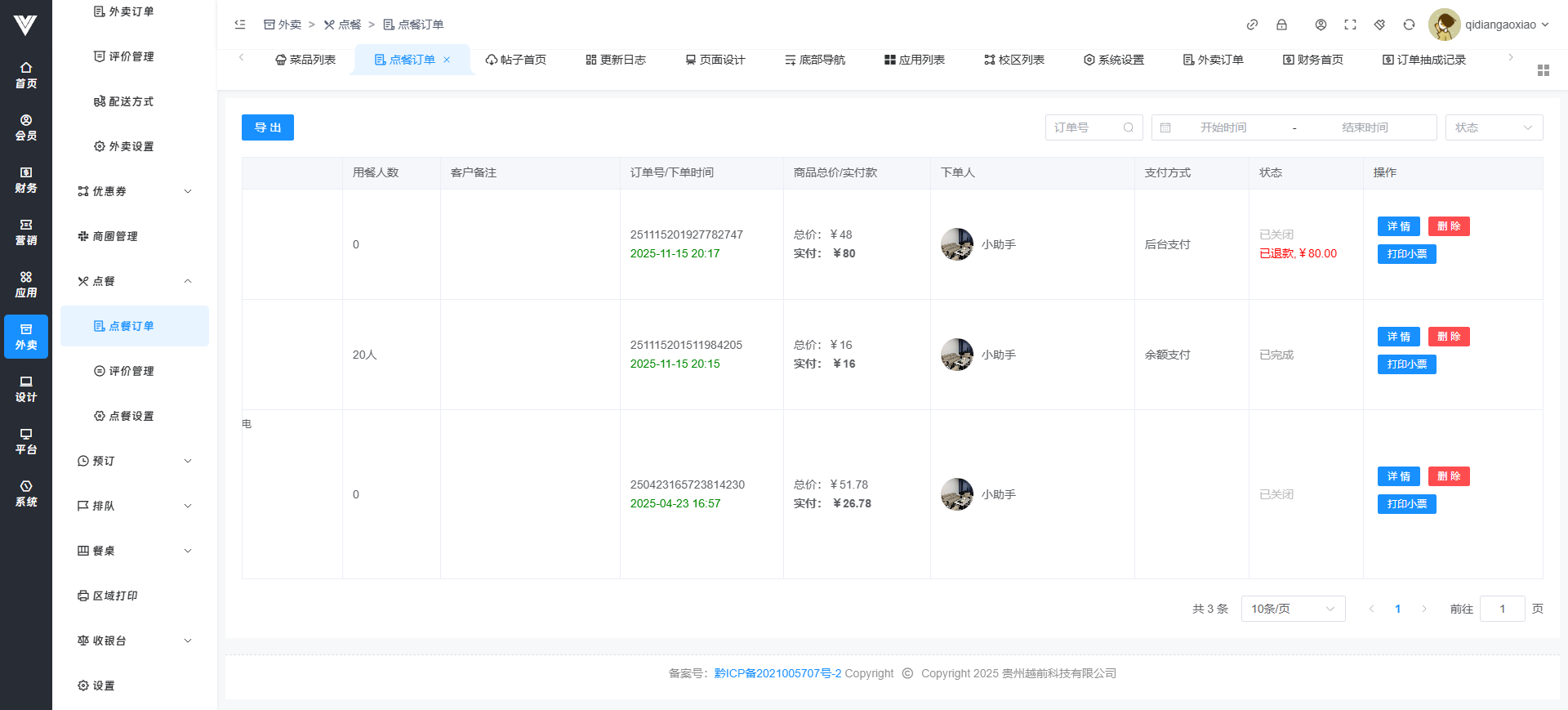This screenshot has width=1568, height=710.
Task: Toggle fullscreen mode icon
Action: [x=1350, y=25]
